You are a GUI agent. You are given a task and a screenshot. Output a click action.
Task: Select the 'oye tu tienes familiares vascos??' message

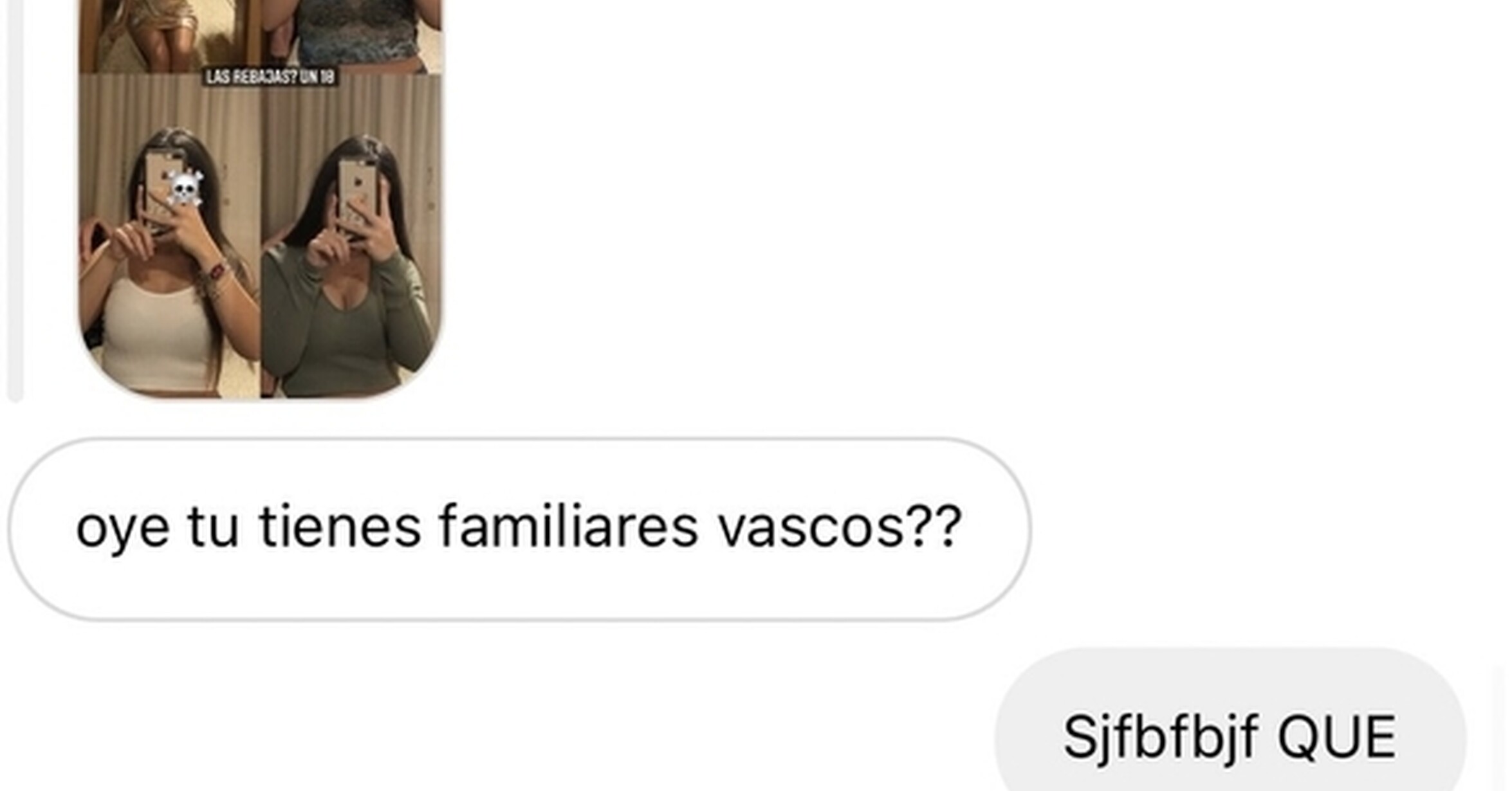coord(520,529)
